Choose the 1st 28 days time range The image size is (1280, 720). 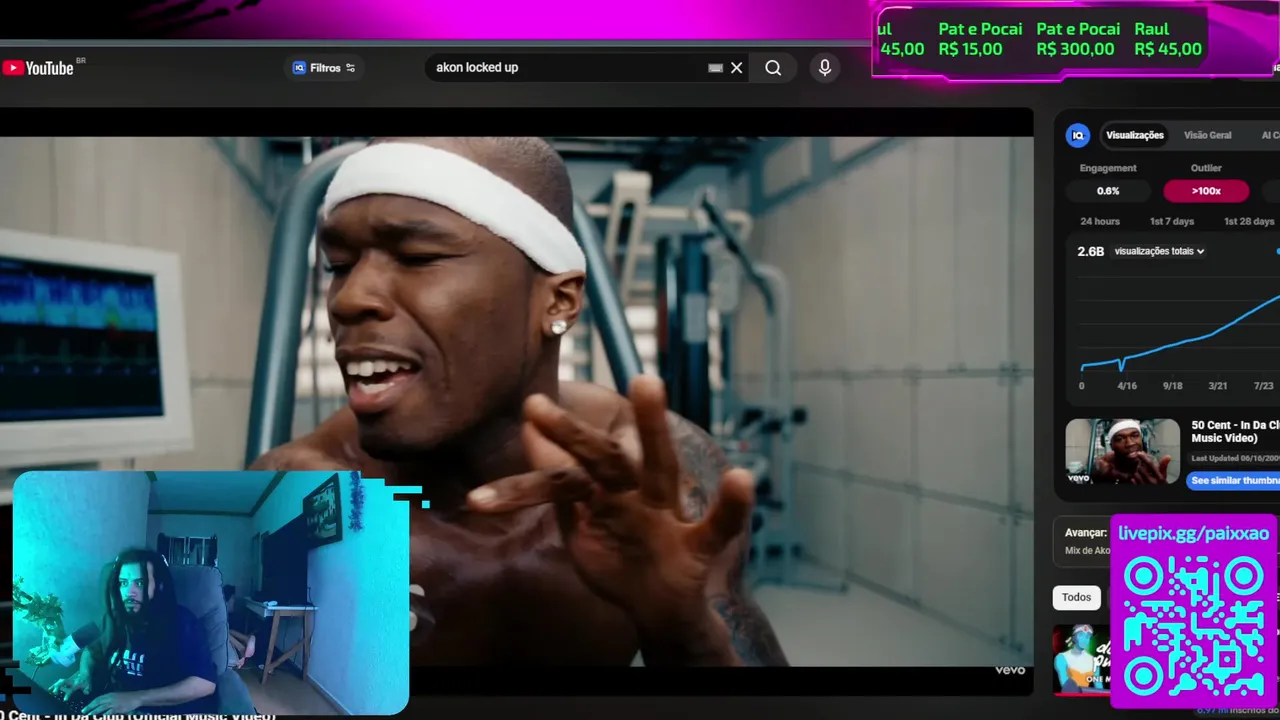[x=1249, y=221]
